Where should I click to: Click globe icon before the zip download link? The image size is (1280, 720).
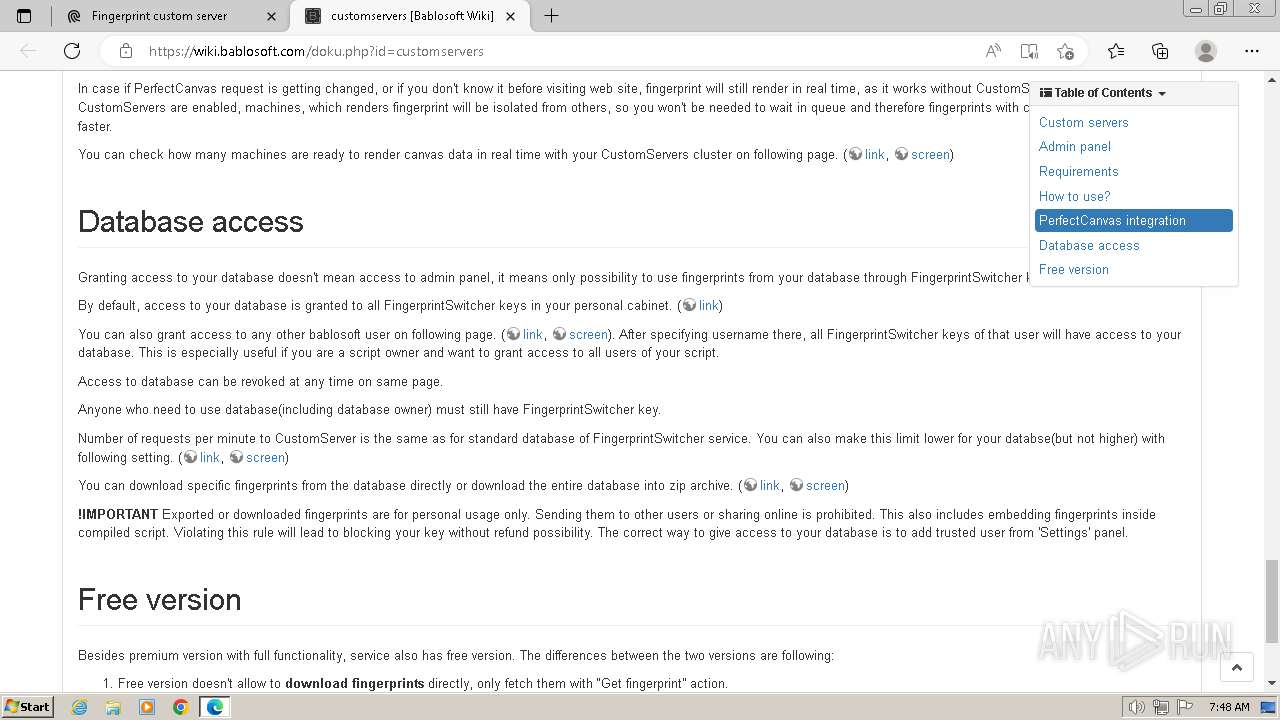(x=750, y=486)
